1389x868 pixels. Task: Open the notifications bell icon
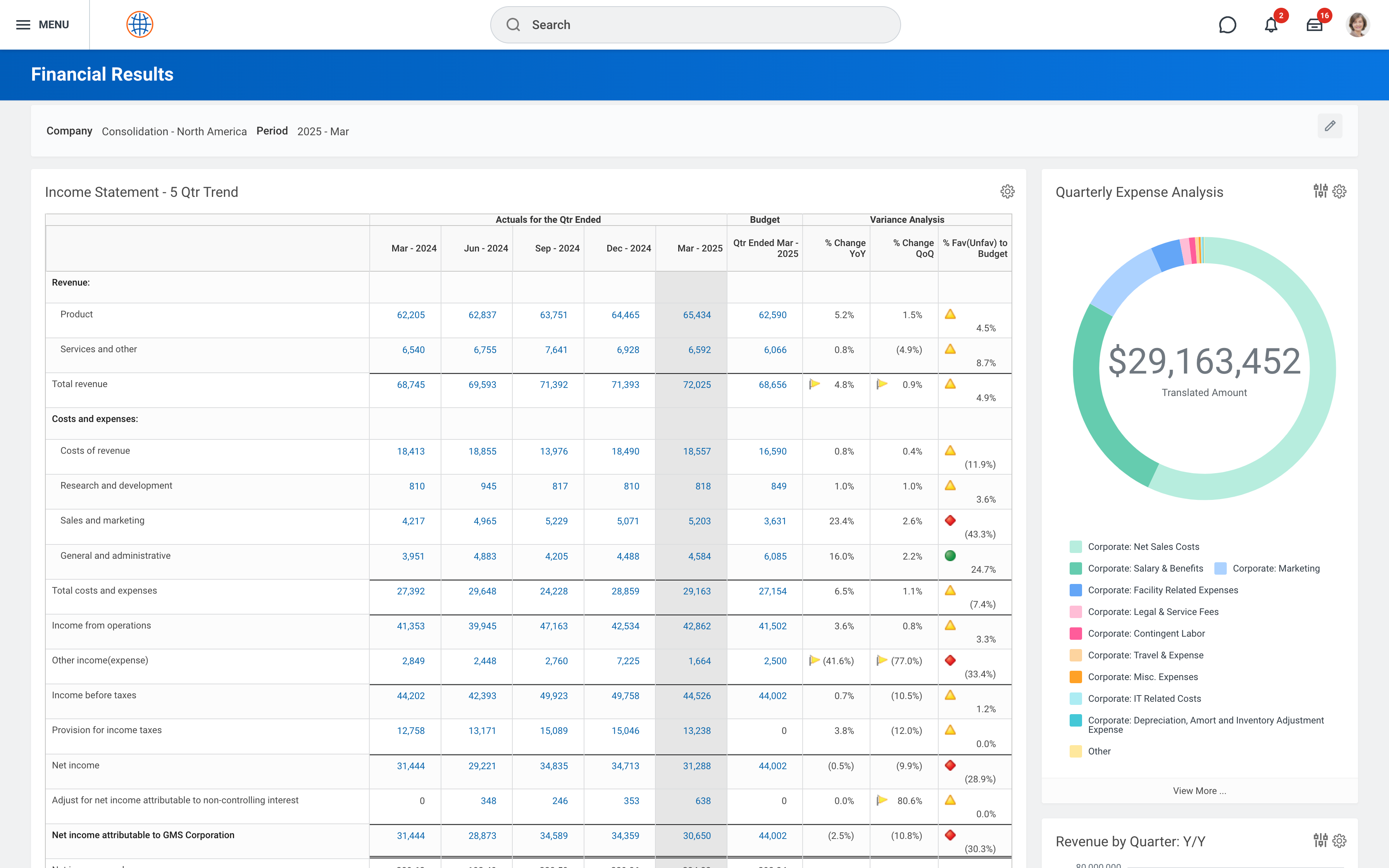pos(1271,25)
